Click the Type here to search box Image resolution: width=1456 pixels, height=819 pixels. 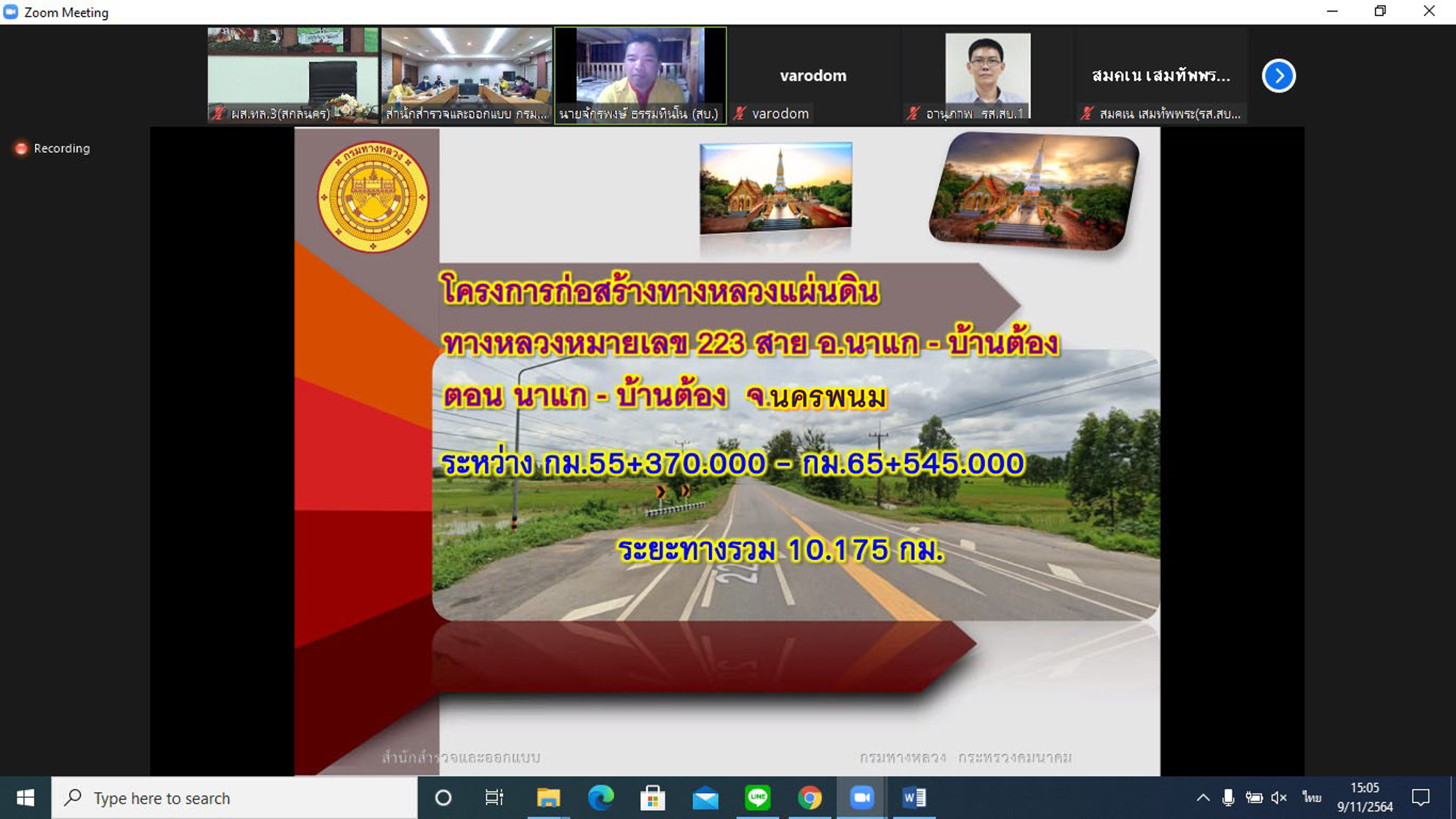[234, 798]
